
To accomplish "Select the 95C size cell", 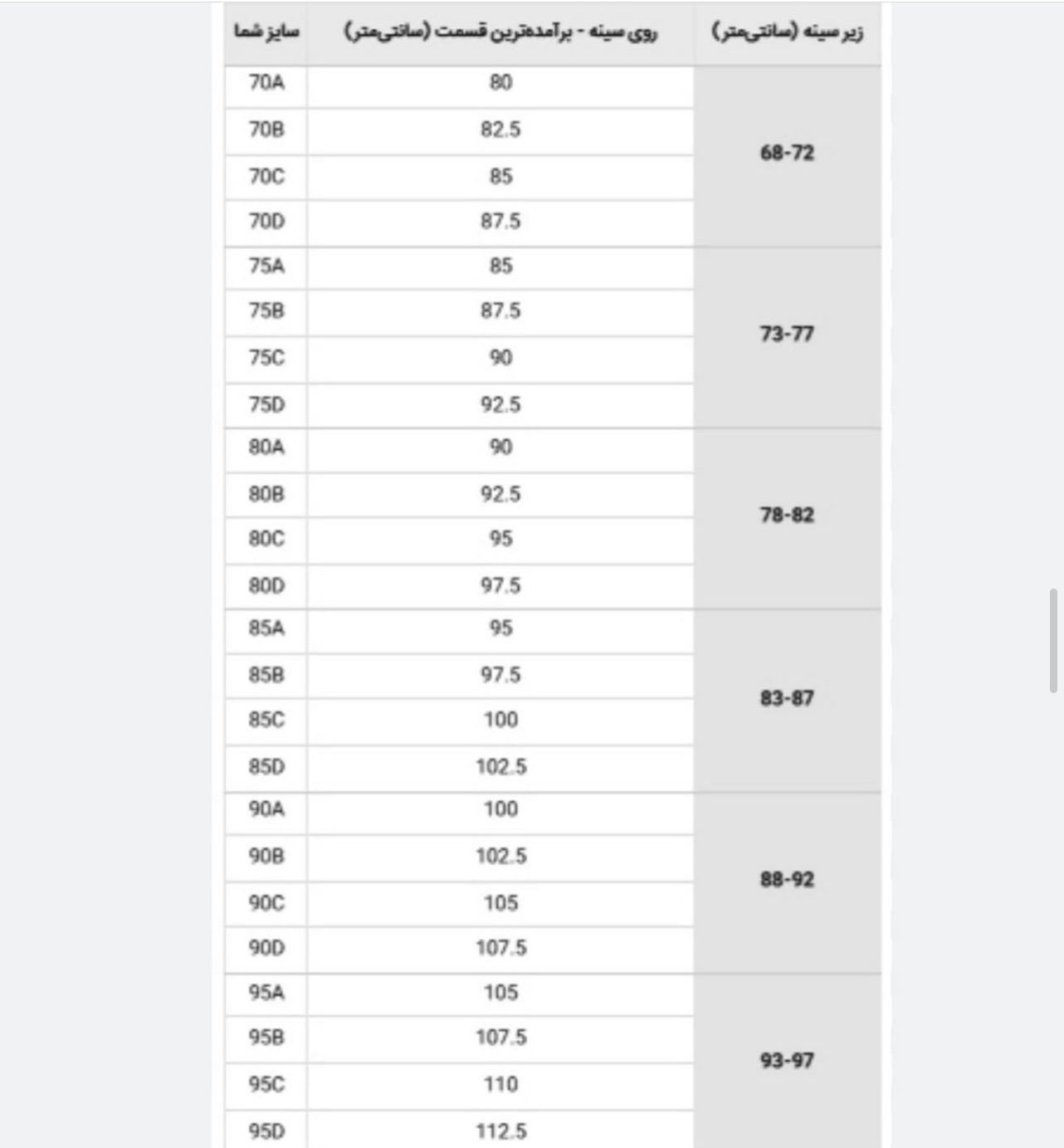I will 266,1085.
